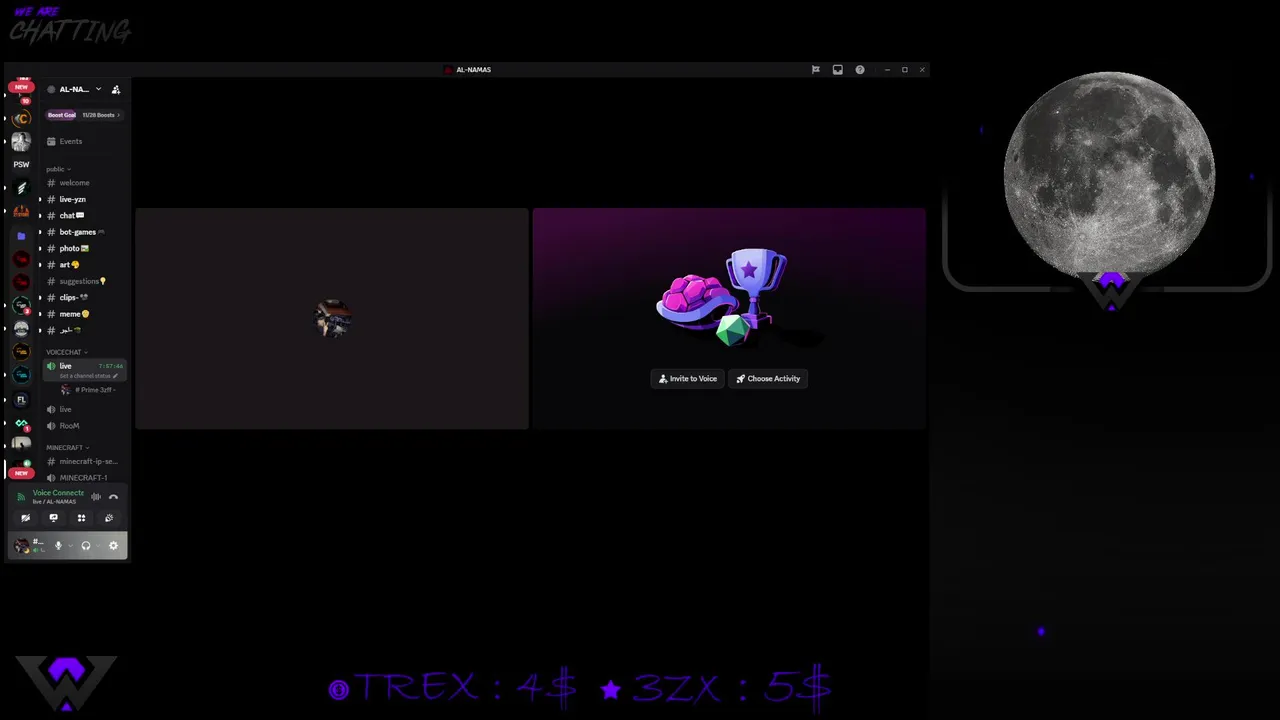The height and width of the screenshot is (720, 1280).
Task: Click the Choose Activity button
Action: click(x=768, y=379)
